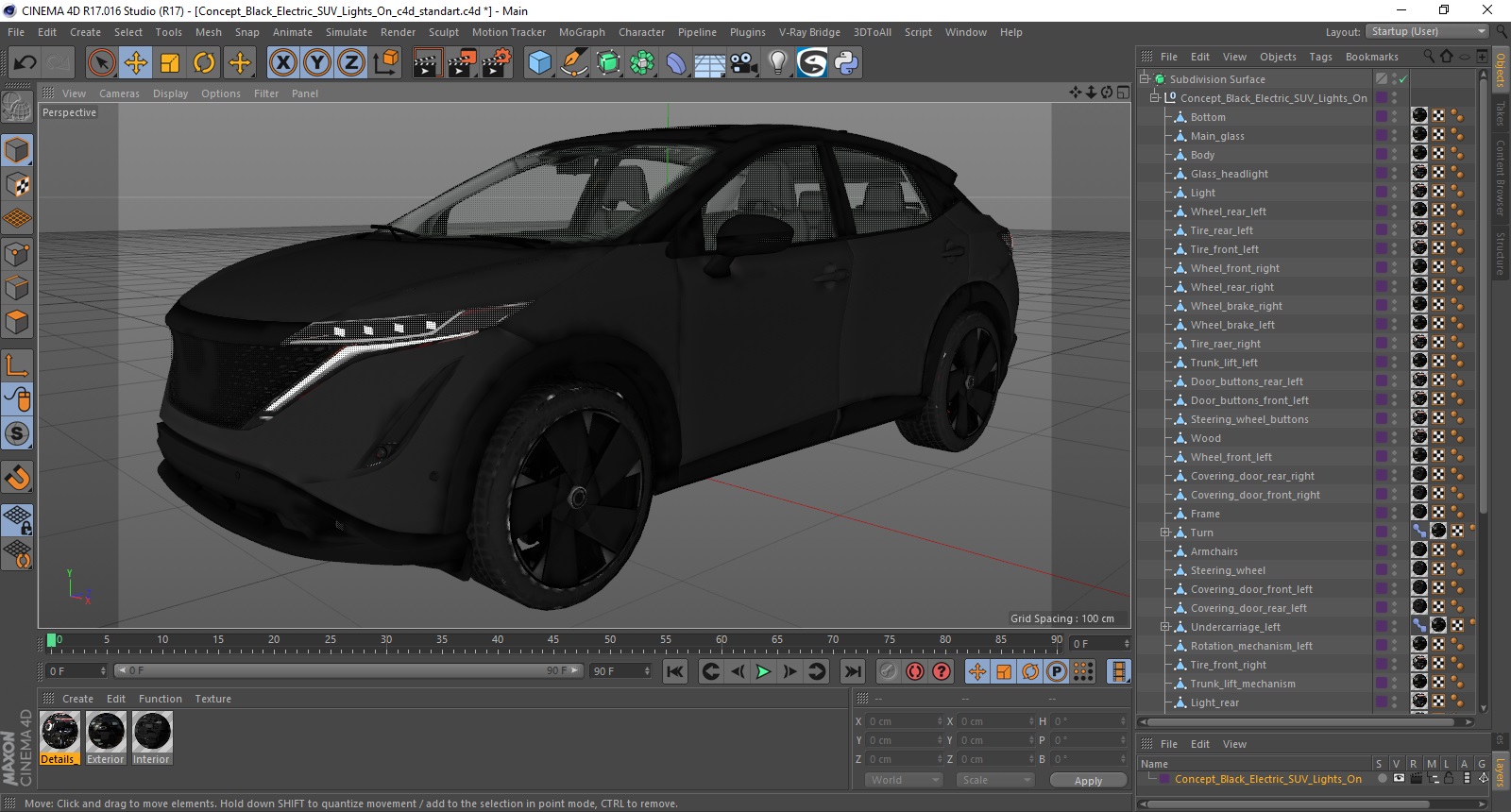The image size is (1511, 812).
Task: Open the Array modeling objects icon
Action: coord(642,63)
